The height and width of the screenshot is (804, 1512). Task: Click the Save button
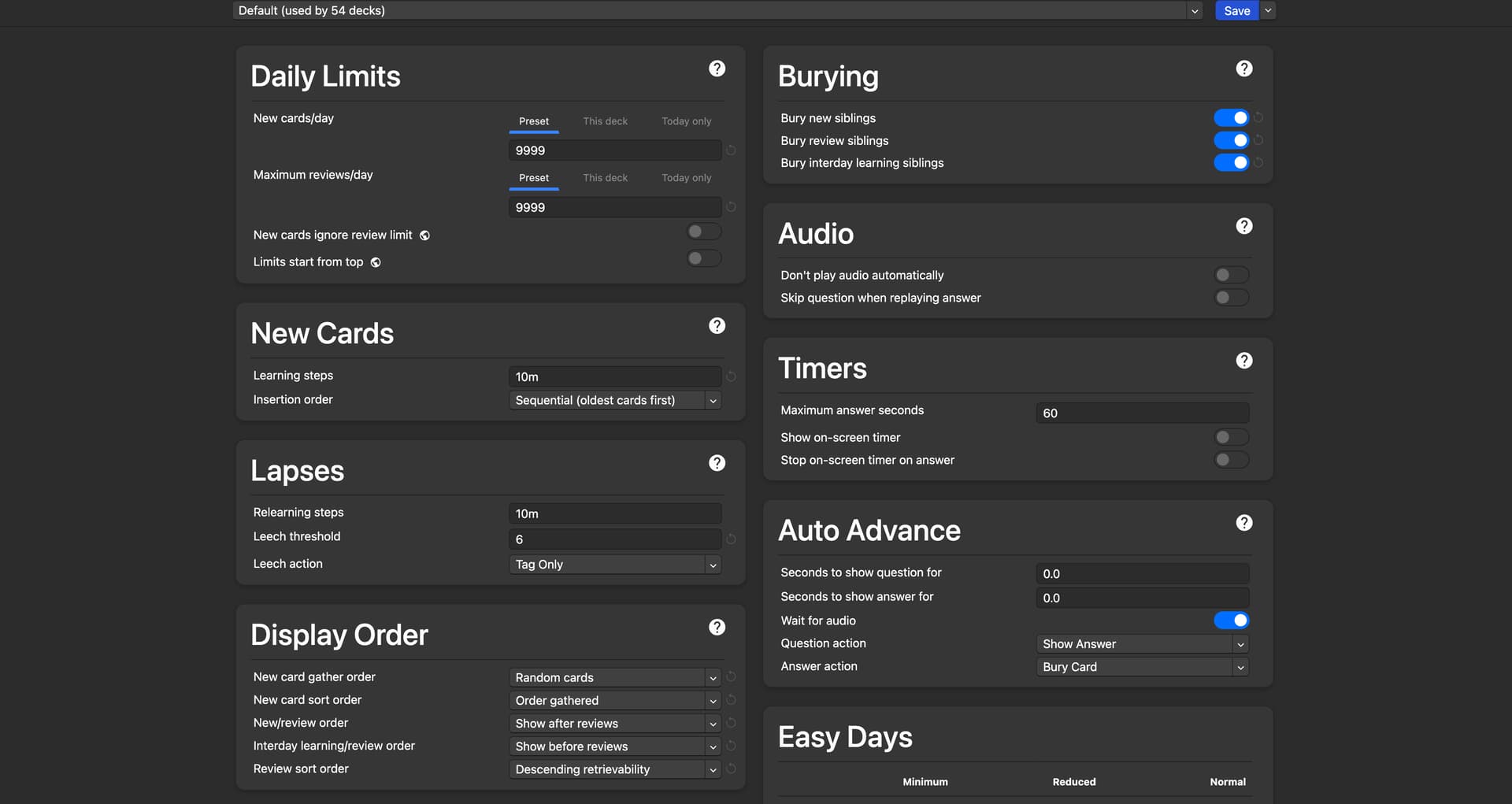pyautogui.click(x=1236, y=11)
